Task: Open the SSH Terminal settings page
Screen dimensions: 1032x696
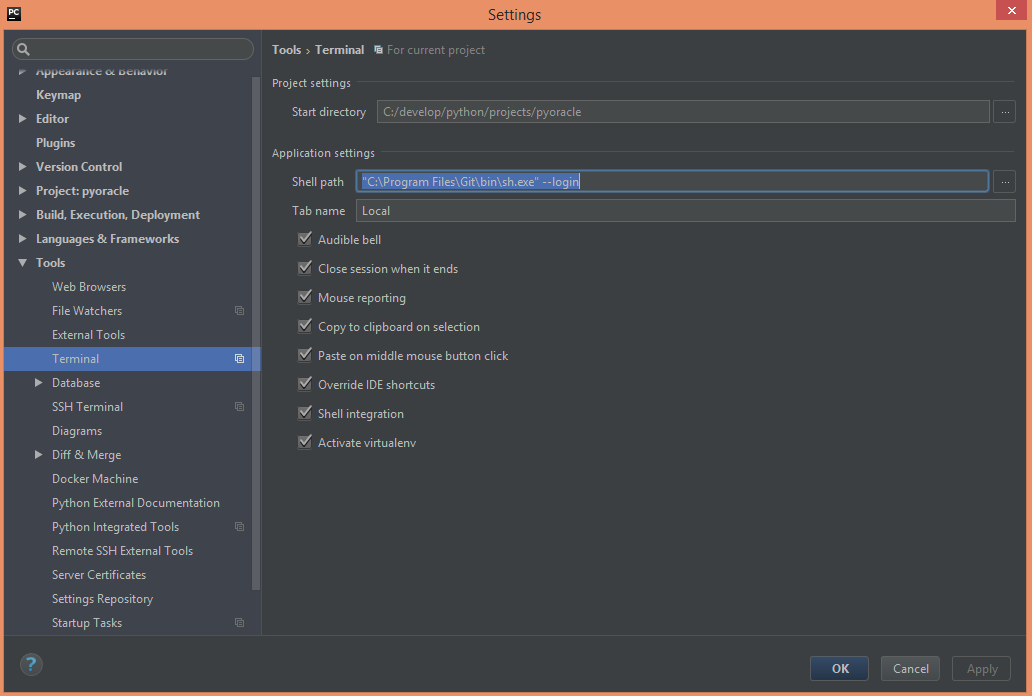Action: 87,406
